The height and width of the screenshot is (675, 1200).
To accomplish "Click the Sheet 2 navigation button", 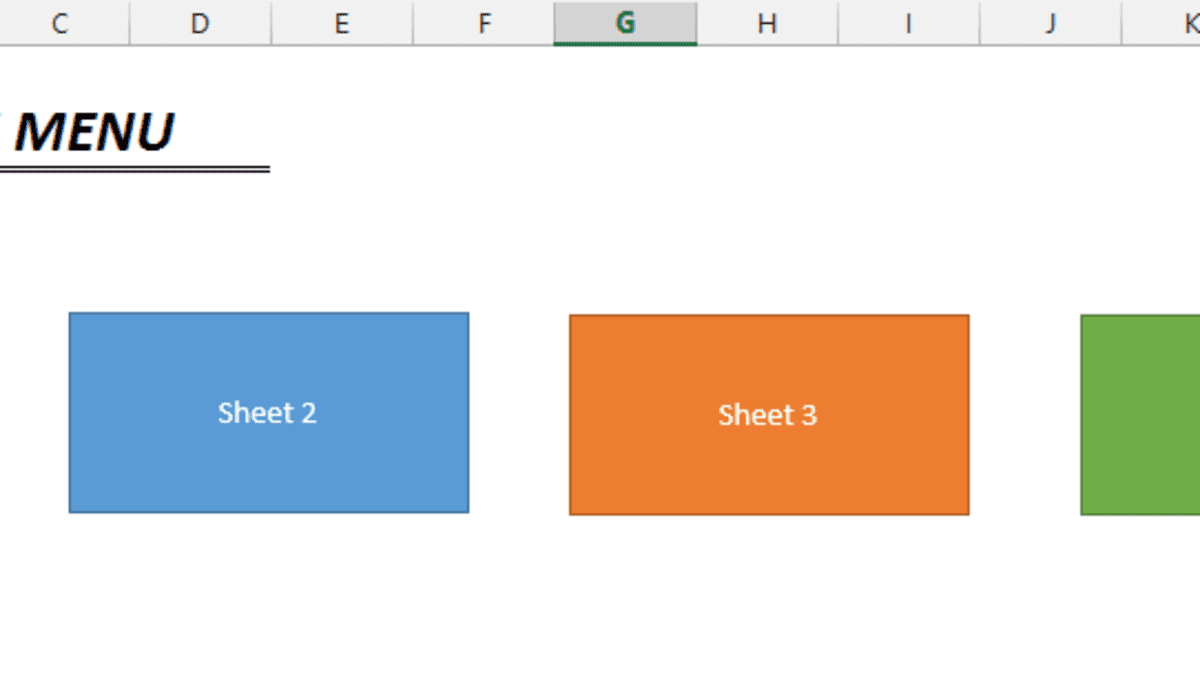I will pyautogui.click(x=268, y=412).
